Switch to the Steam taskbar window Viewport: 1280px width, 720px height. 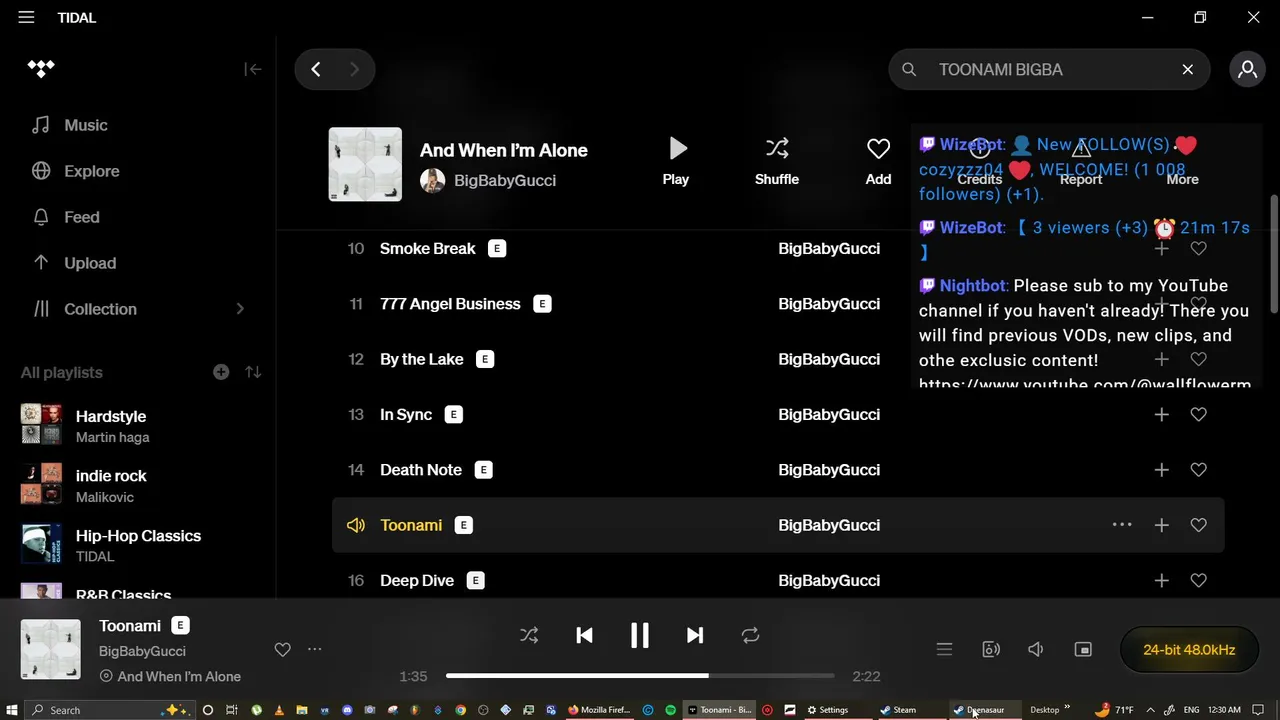904,710
